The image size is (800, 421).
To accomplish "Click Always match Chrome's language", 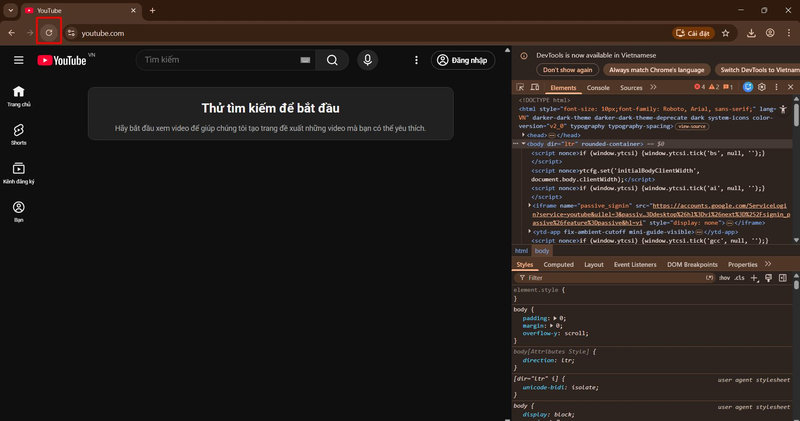I will pos(656,70).
